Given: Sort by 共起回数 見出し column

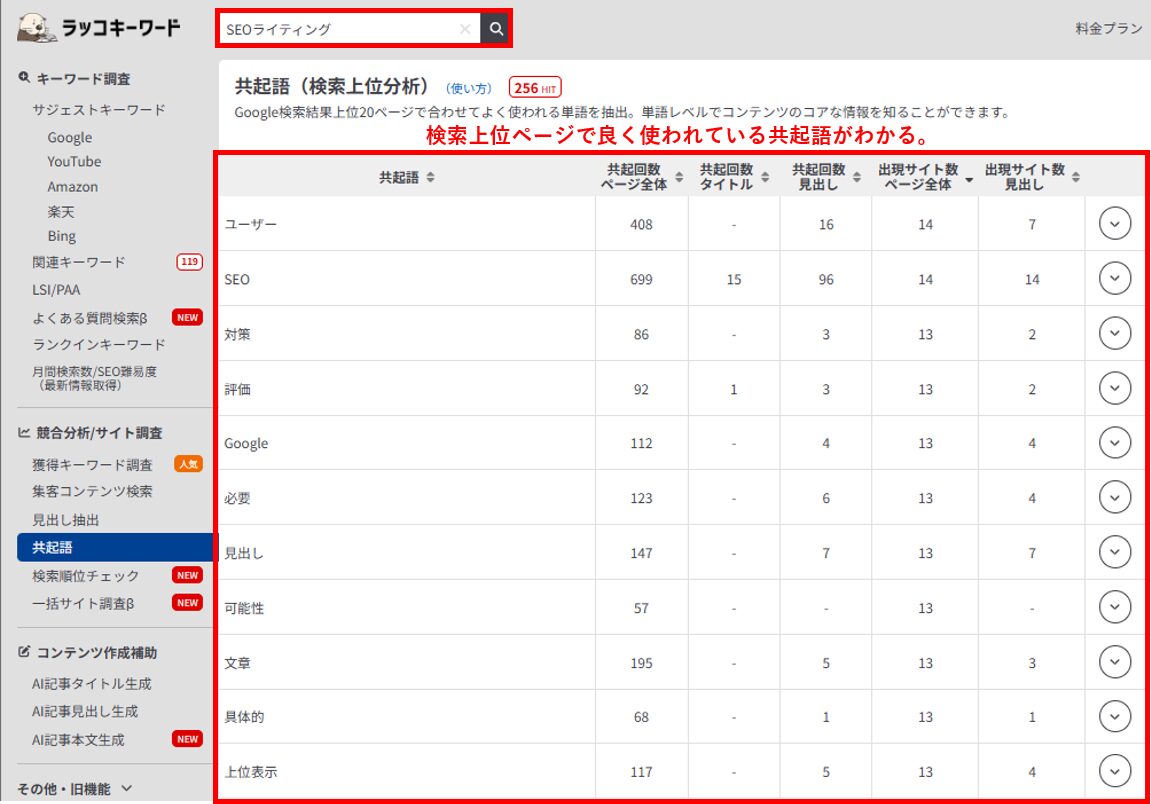Looking at the screenshot, I should 857,177.
